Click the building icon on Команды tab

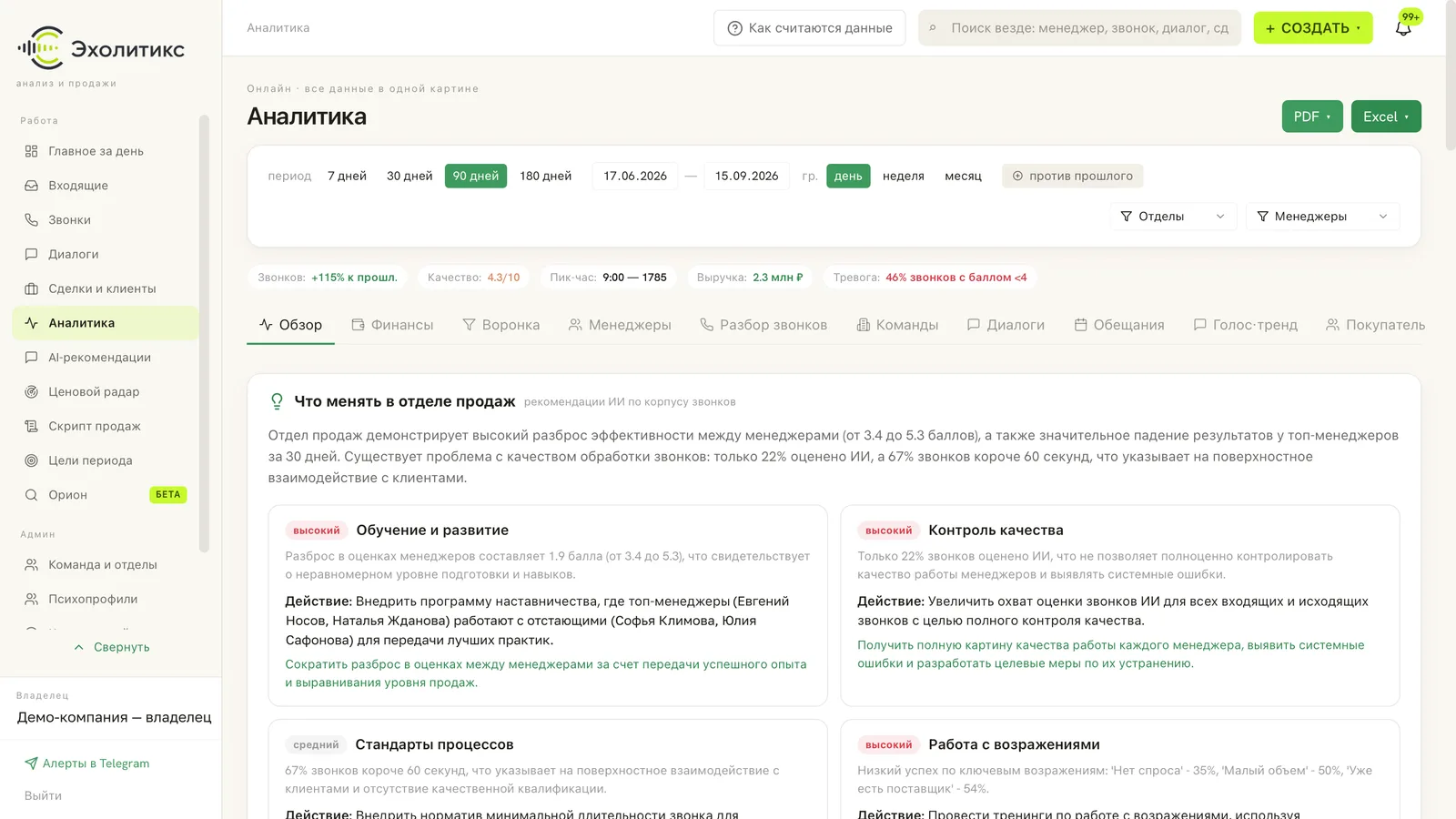pyautogui.click(x=864, y=325)
